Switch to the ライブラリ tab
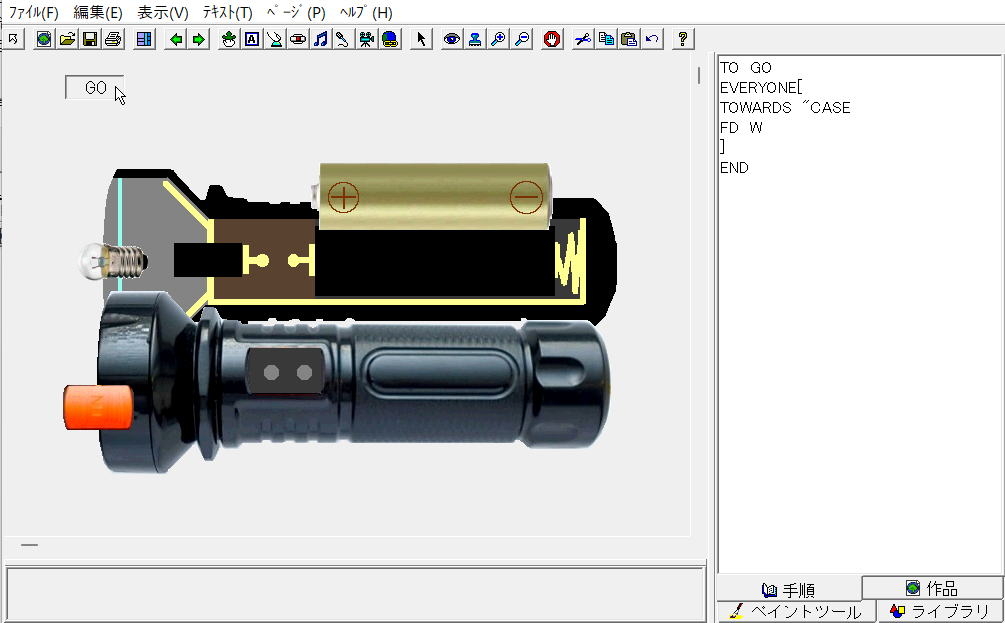This screenshot has width=1005, height=623. pos(940,611)
